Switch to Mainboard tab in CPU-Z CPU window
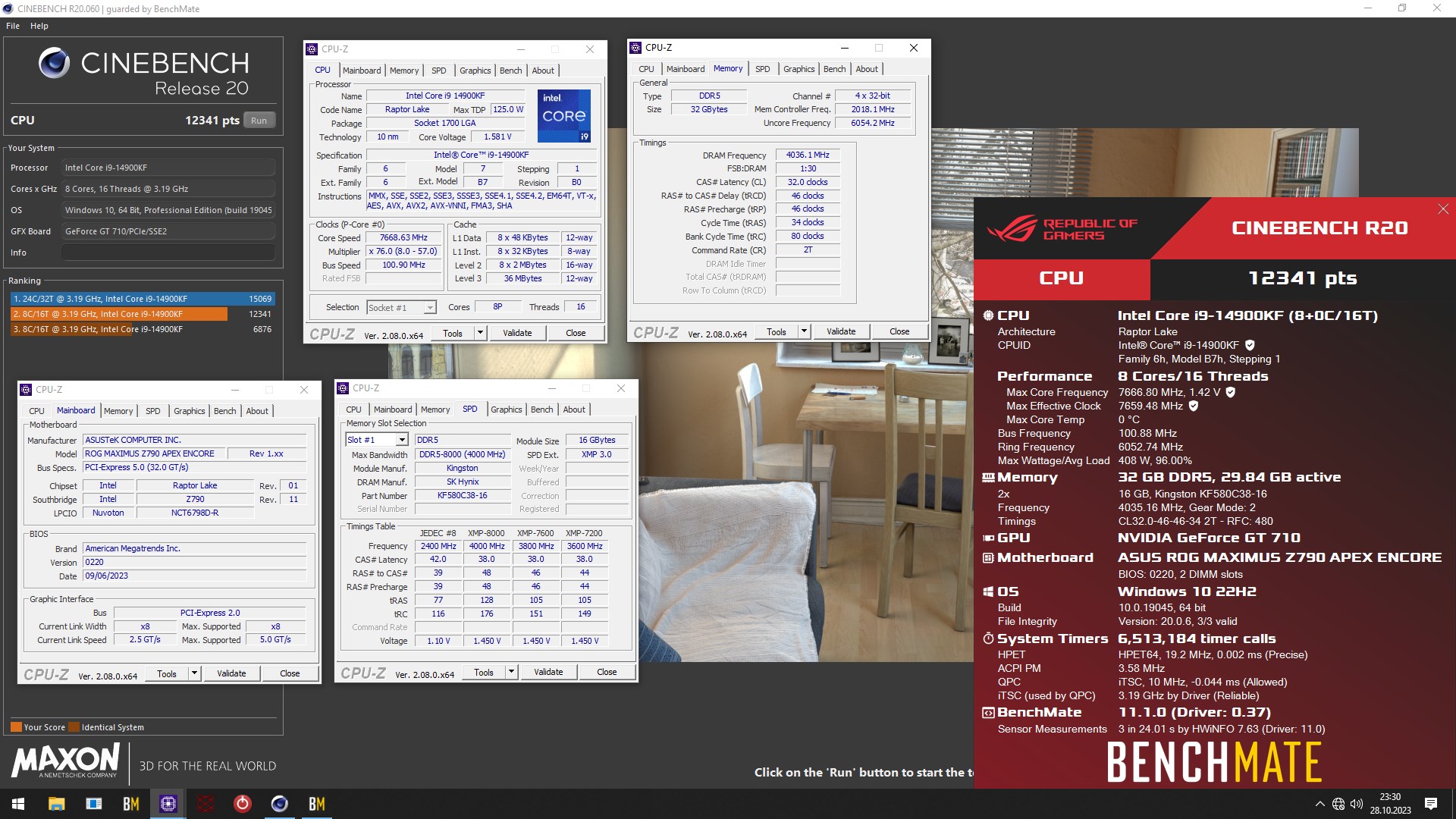Screen dimensions: 1456x819 tap(362, 71)
